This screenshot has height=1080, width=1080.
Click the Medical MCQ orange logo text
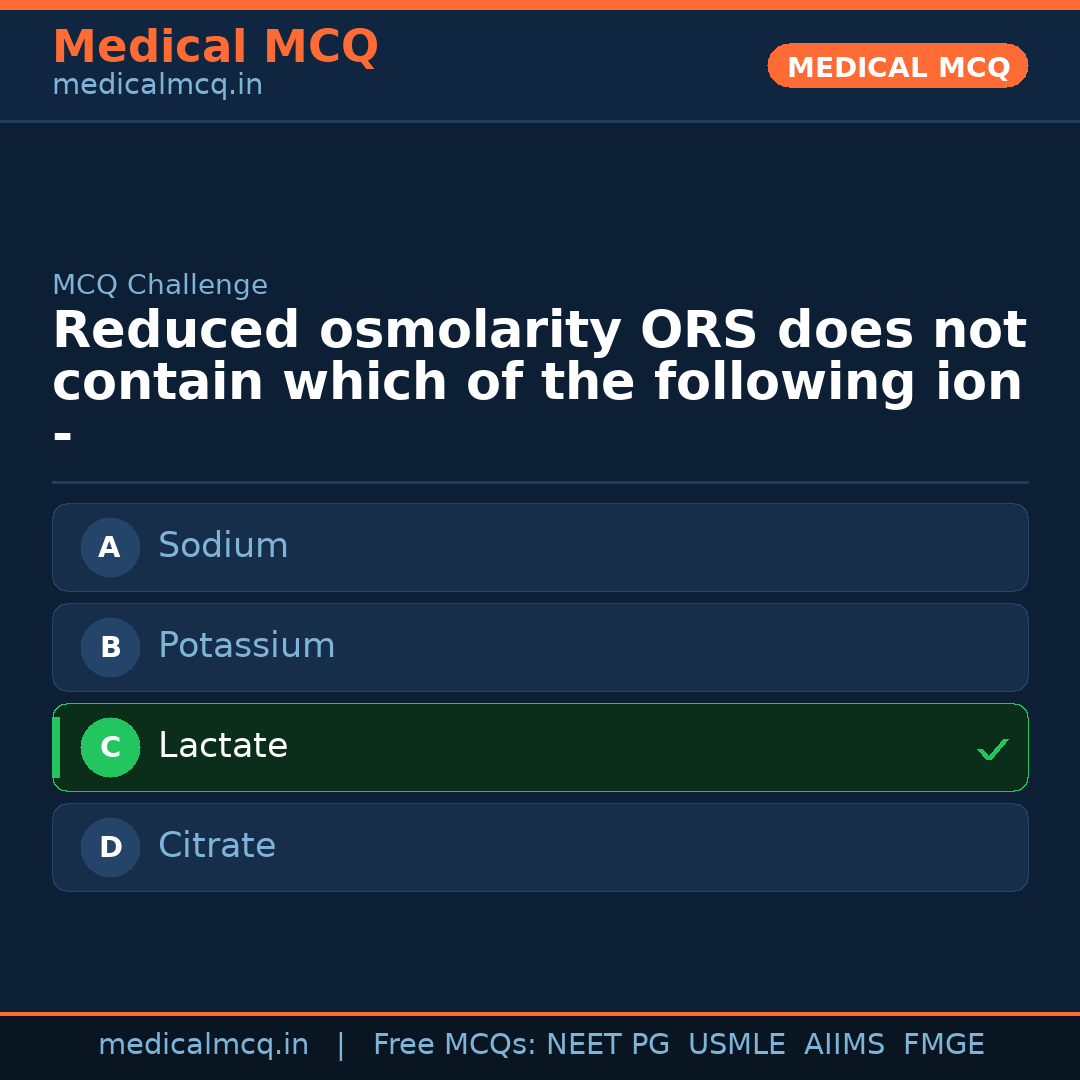[215, 46]
